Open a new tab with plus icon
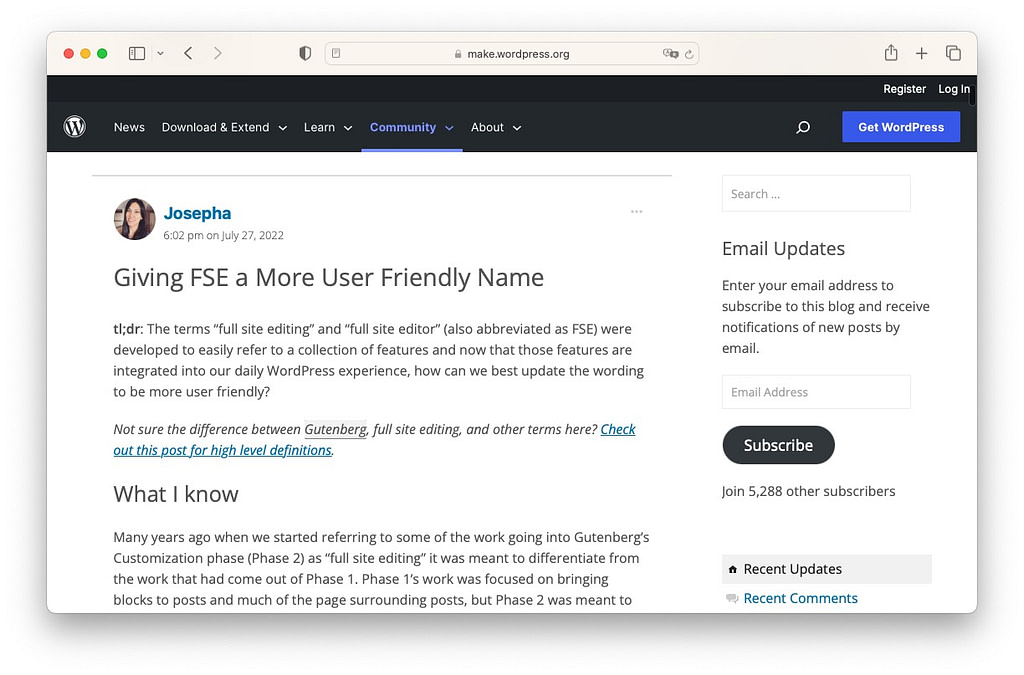1024x675 pixels. coord(921,53)
